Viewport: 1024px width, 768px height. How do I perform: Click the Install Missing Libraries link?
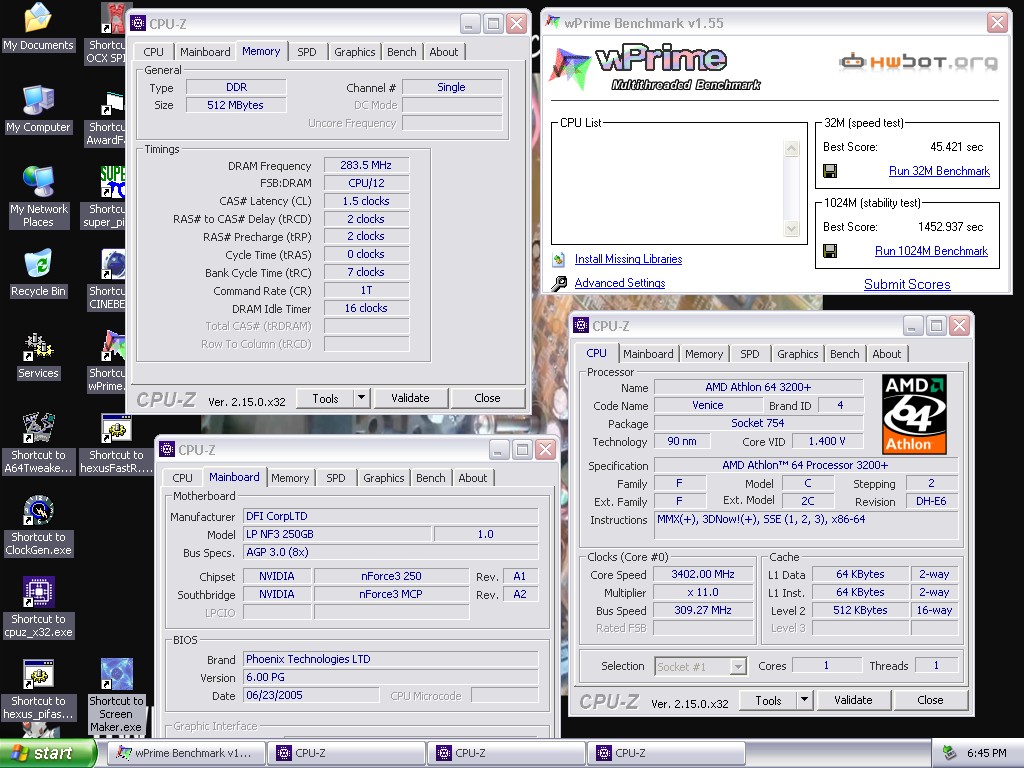(x=628, y=259)
